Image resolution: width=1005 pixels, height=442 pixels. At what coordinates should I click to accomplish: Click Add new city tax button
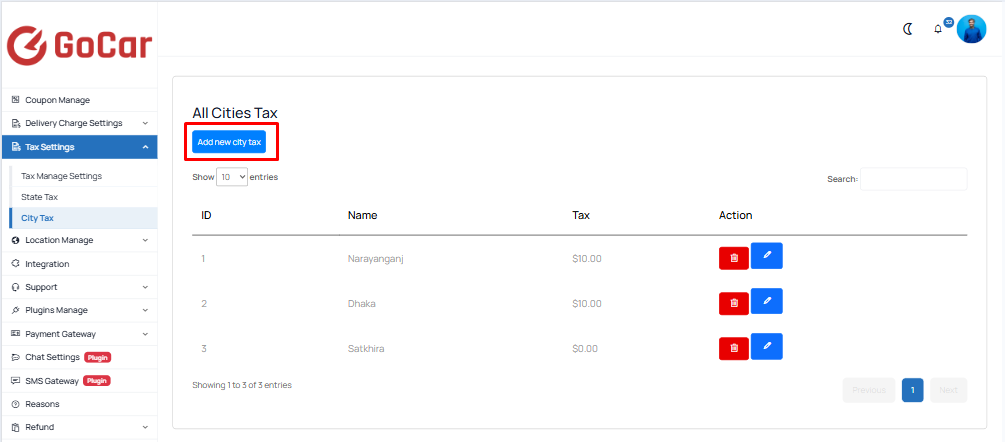coord(229,142)
